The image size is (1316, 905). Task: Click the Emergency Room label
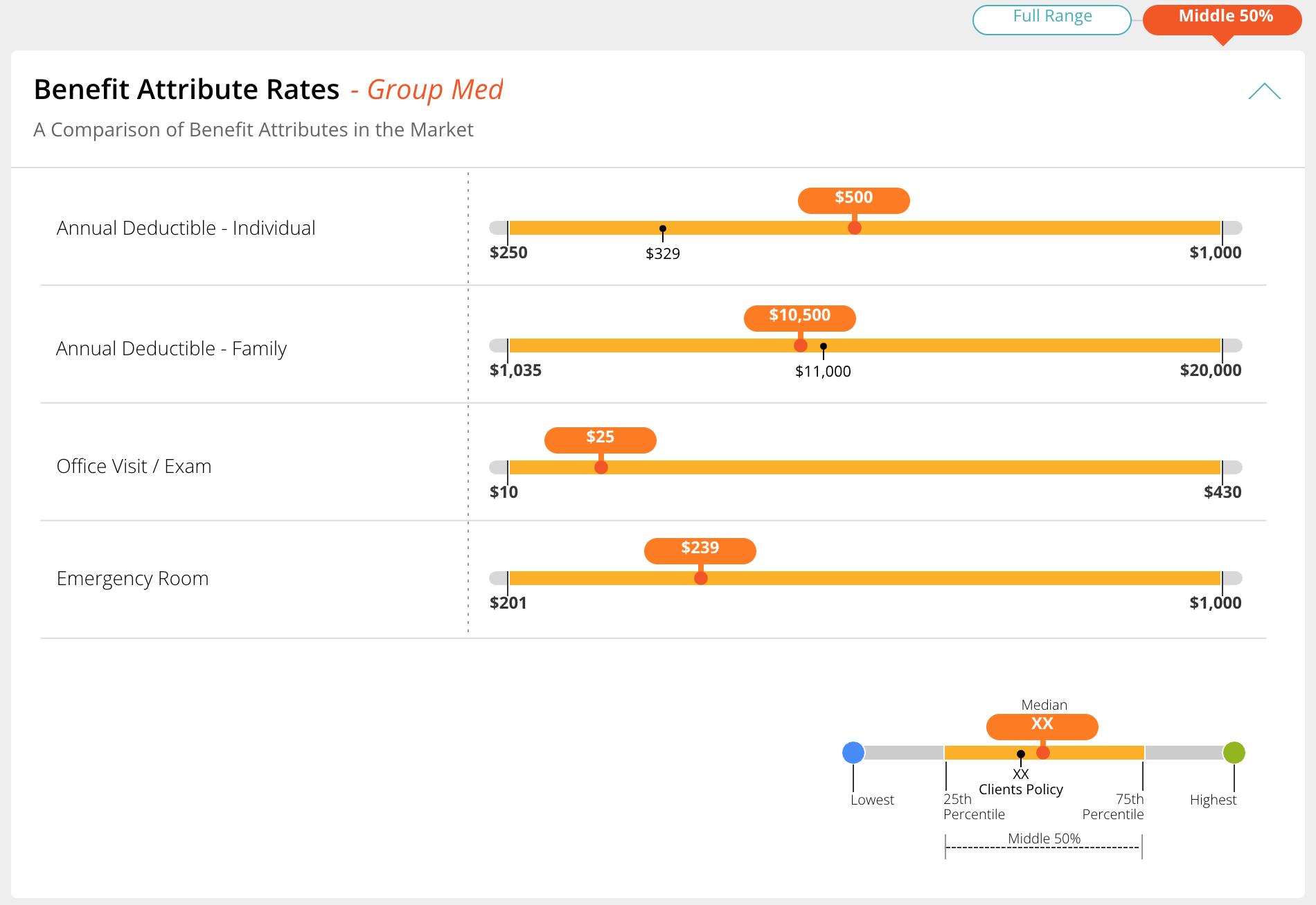[132, 578]
